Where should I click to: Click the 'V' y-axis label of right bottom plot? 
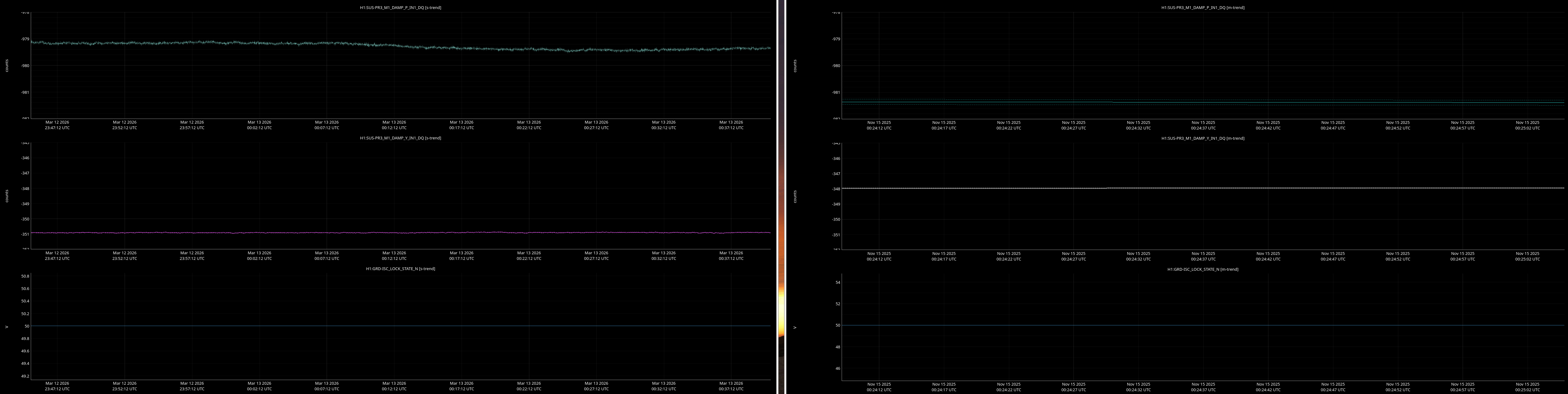click(795, 327)
